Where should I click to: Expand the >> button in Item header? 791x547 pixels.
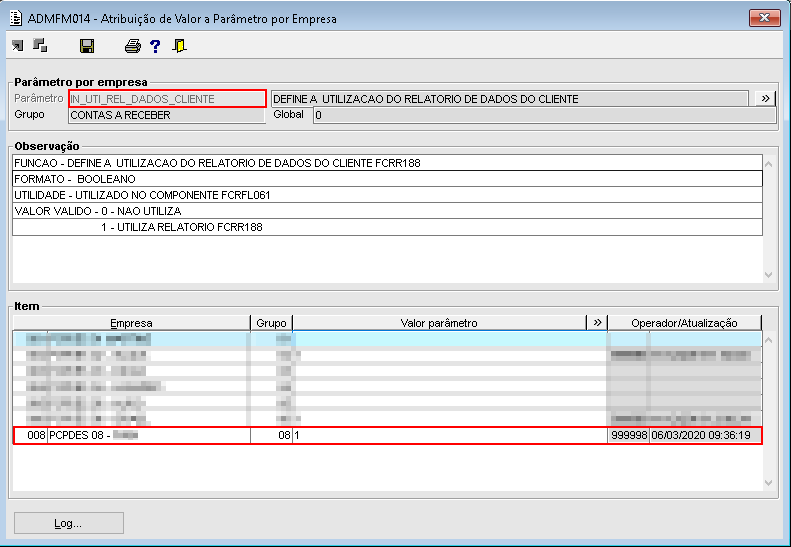click(597, 322)
